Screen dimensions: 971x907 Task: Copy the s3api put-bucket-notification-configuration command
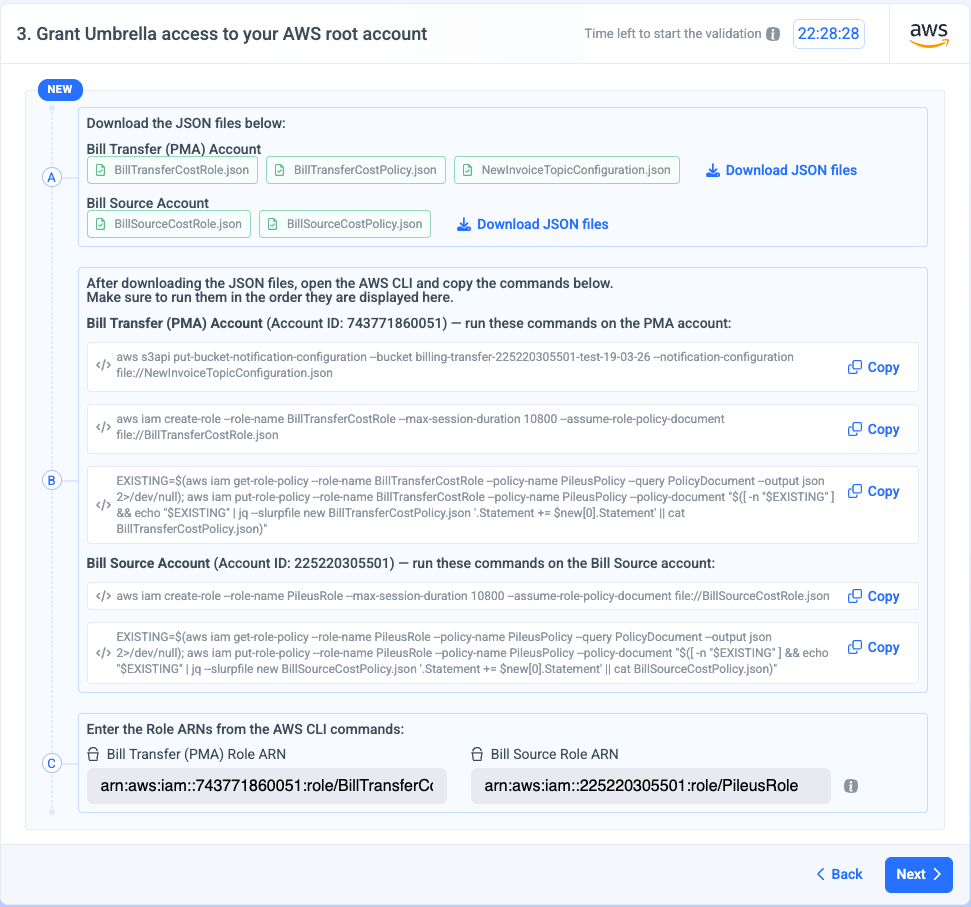(x=873, y=367)
